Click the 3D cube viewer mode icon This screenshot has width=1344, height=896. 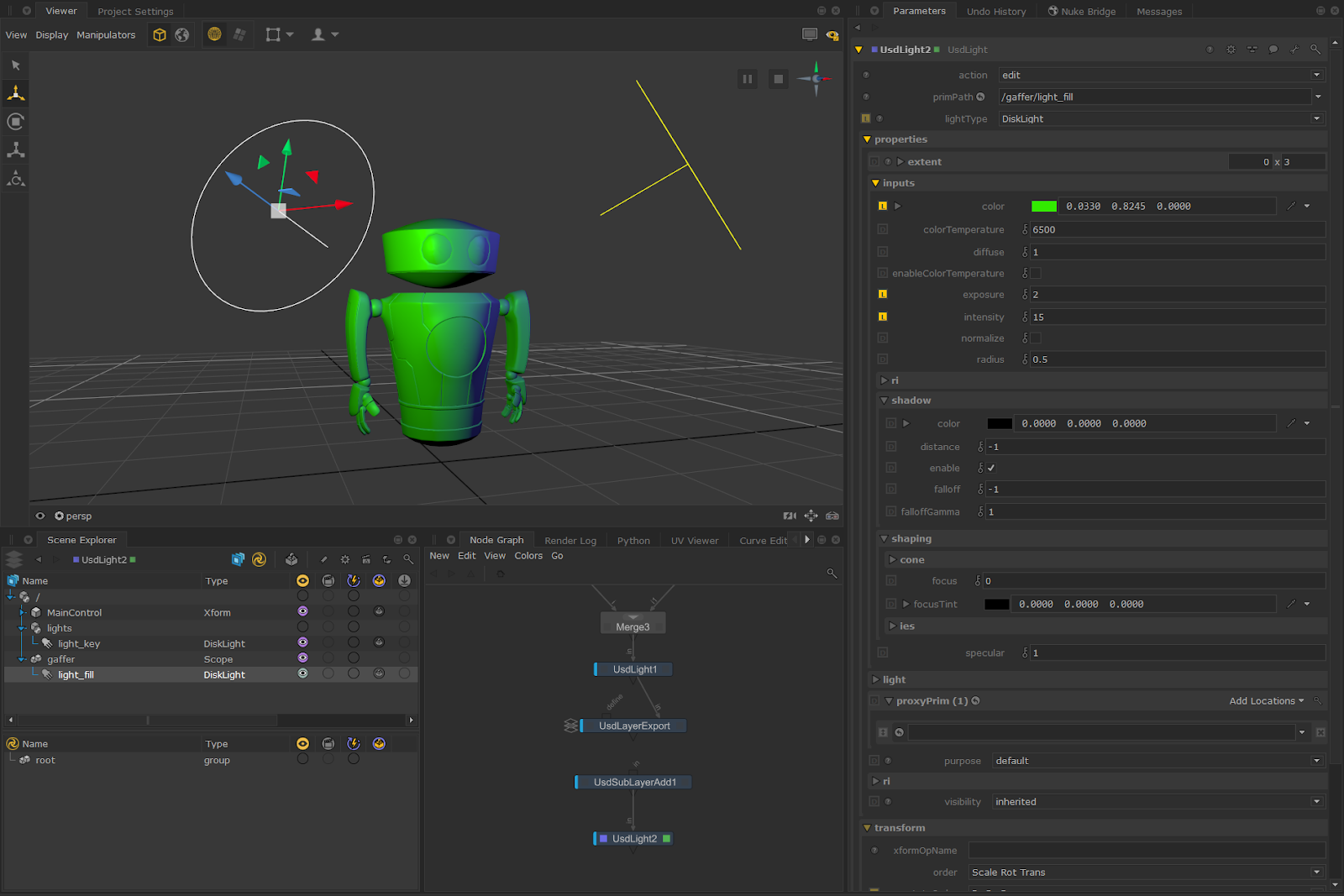click(x=160, y=34)
